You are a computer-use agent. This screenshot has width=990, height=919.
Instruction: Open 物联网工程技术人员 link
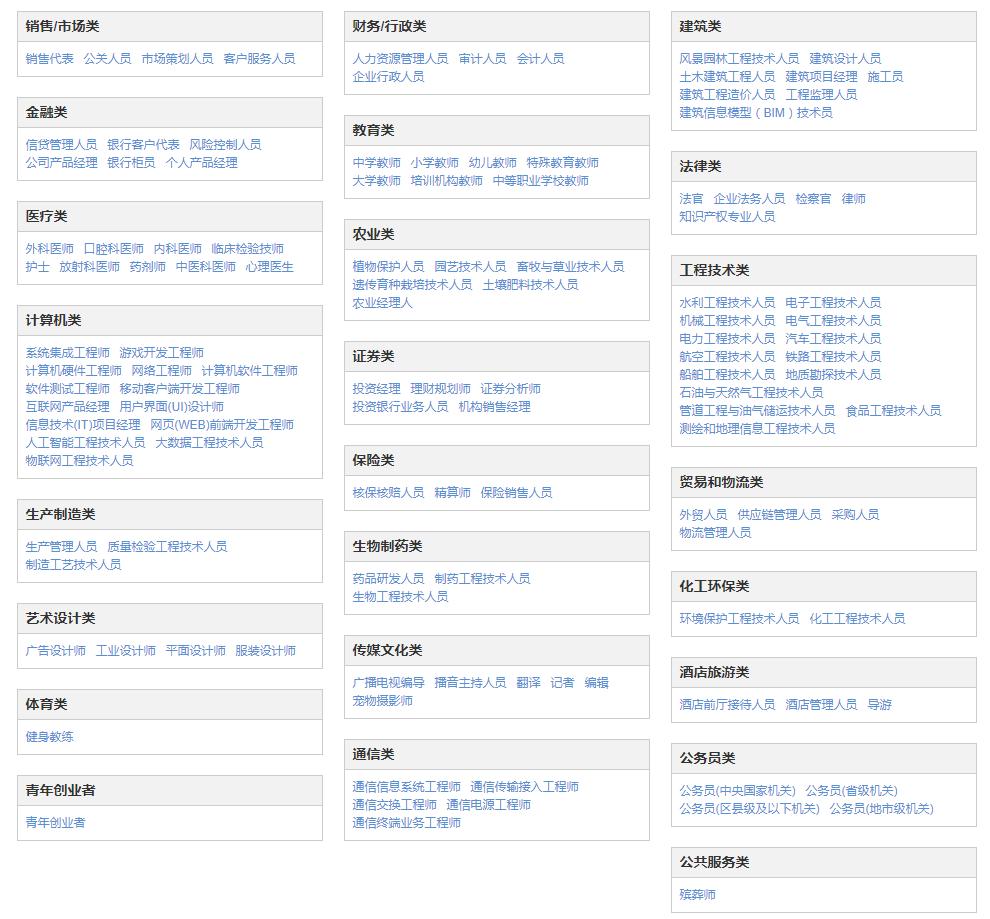[80, 461]
